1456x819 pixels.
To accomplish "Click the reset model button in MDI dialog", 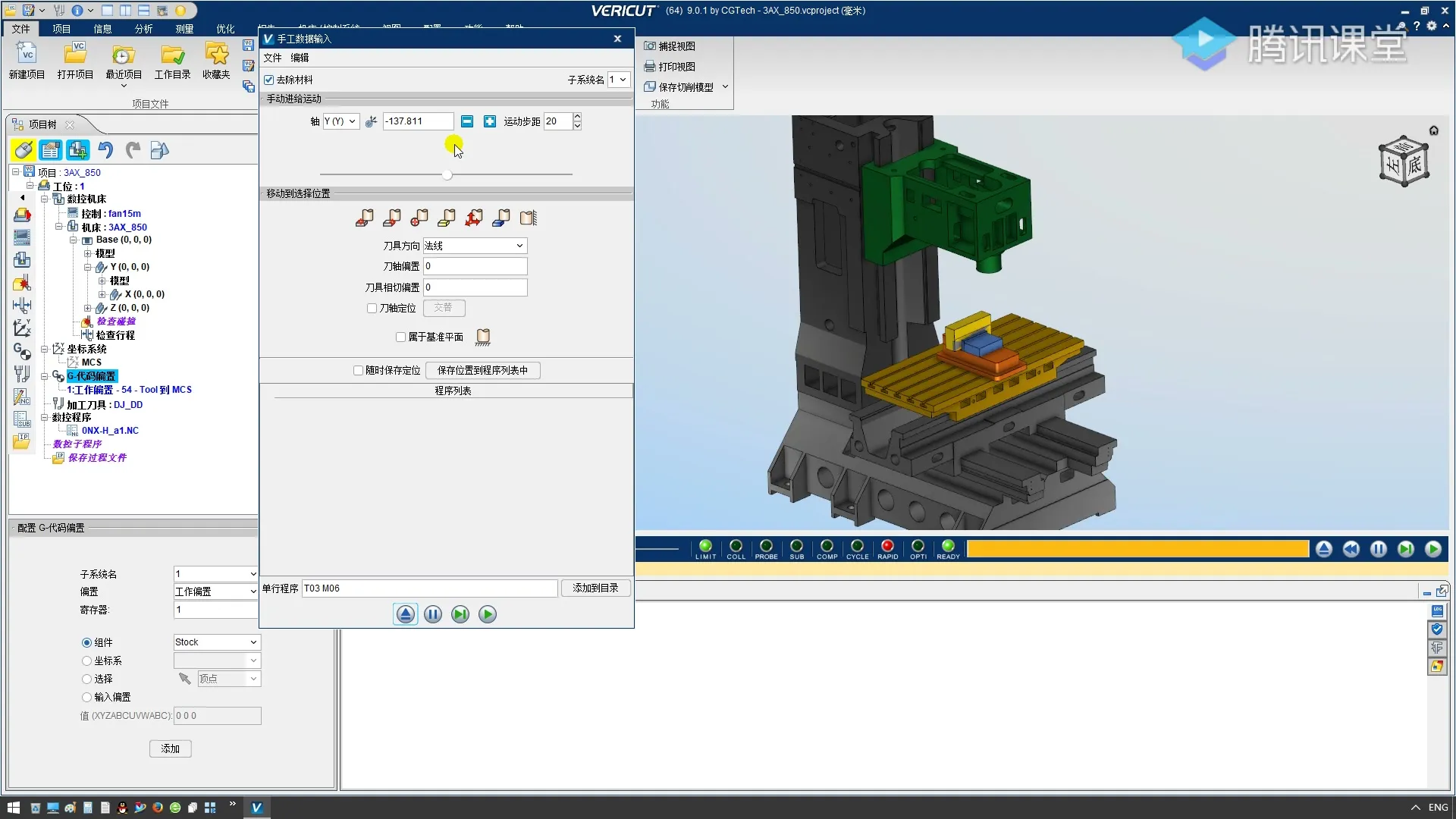I will [x=406, y=614].
